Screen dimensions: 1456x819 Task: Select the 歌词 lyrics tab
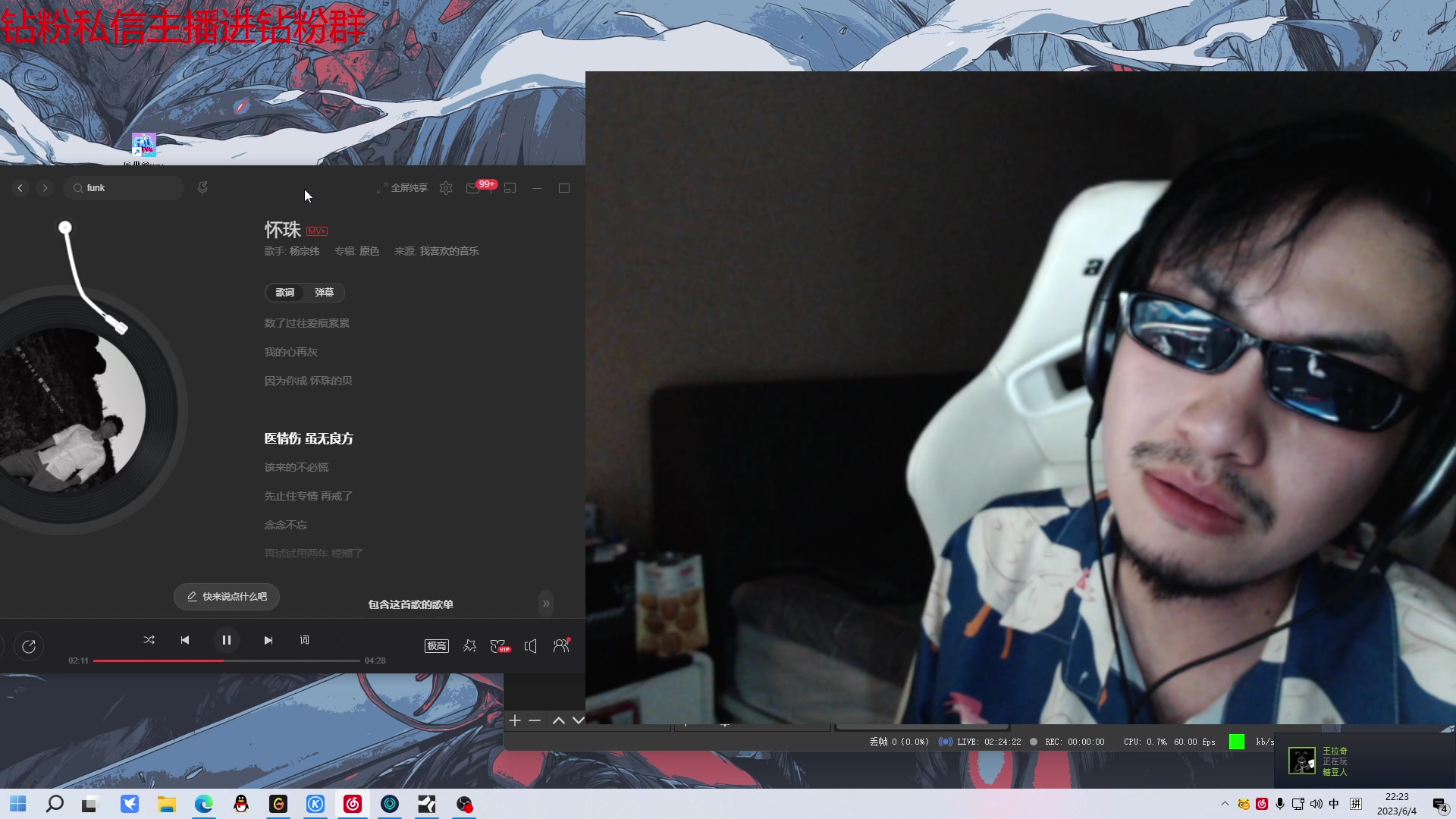[x=285, y=293]
